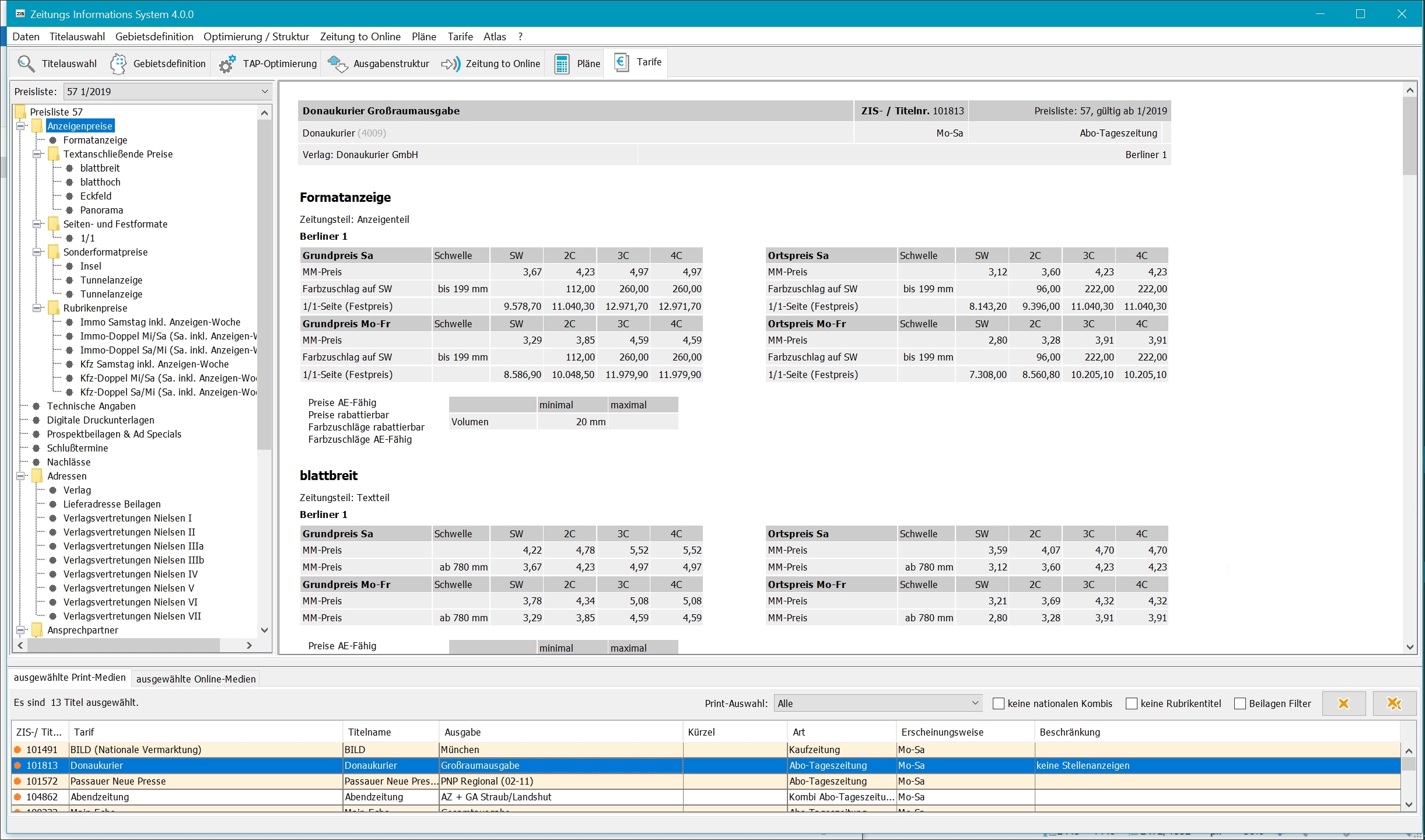
Task: Click the Titelauswahl magnifier icon
Action: click(x=26, y=63)
